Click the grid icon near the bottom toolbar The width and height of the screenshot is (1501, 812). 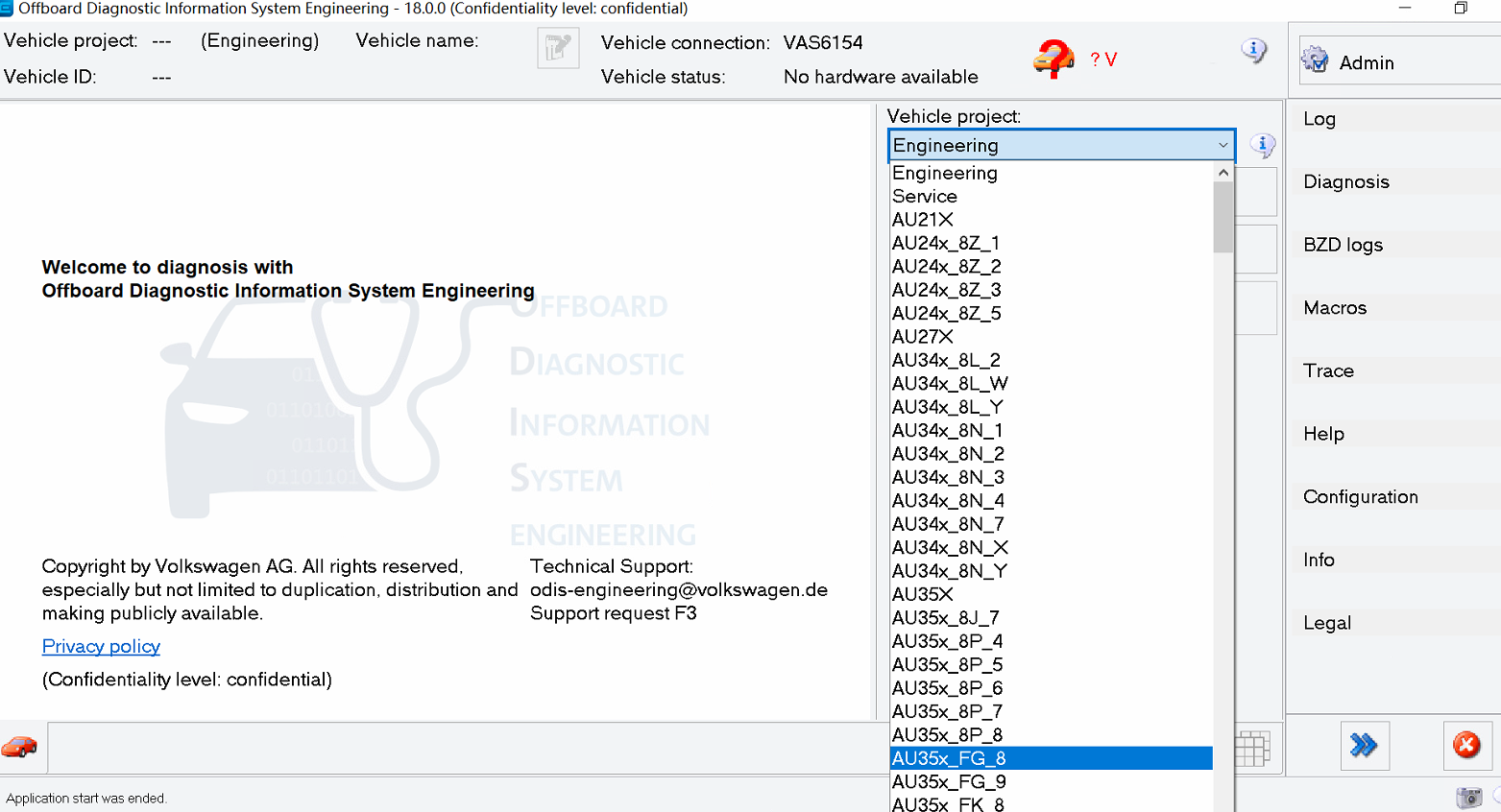(x=1253, y=748)
